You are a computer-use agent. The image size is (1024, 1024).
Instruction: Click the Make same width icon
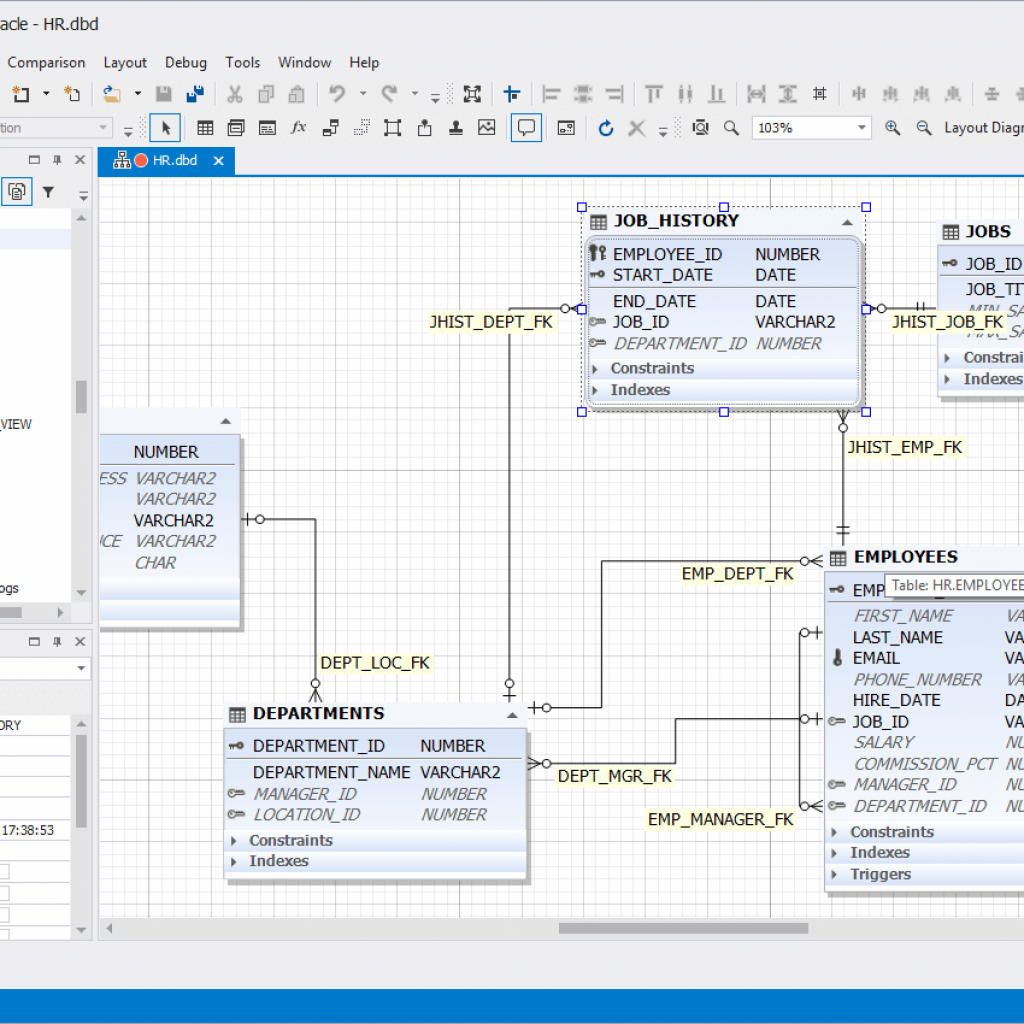(x=756, y=94)
